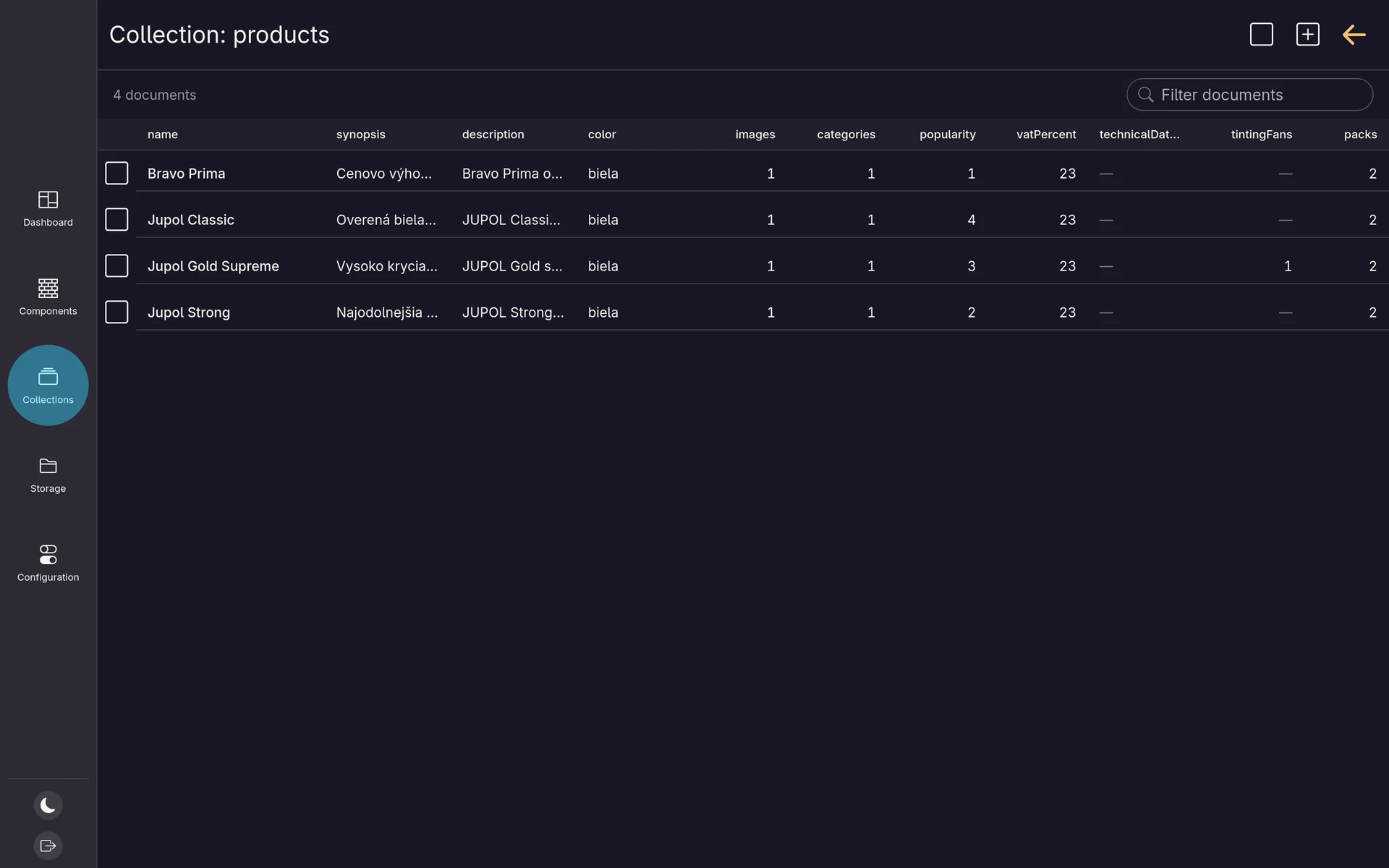
Task: Toggle the select-all checkbox in header
Action: (x=1261, y=35)
